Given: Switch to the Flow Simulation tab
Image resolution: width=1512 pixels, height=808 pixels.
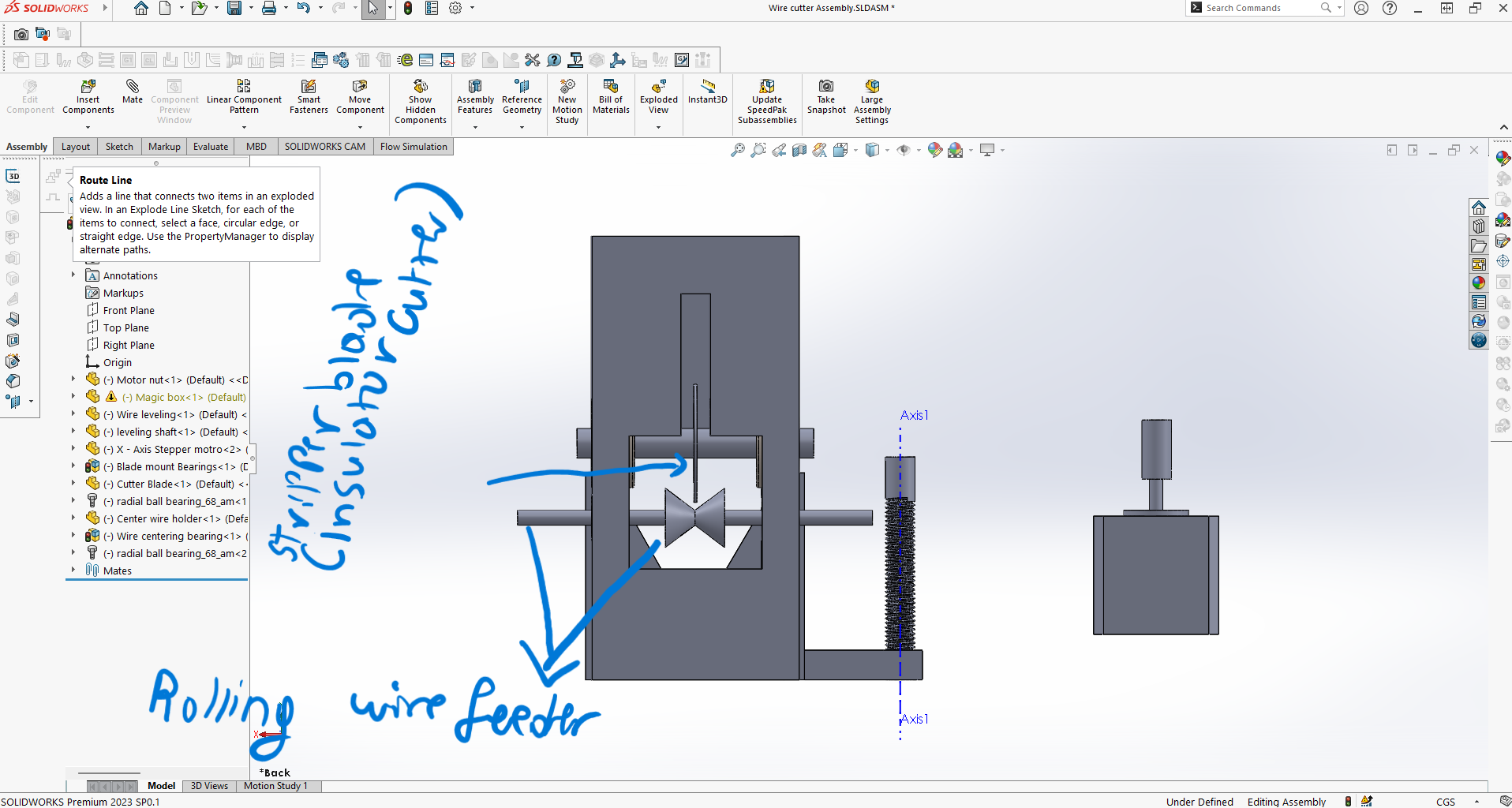Looking at the screenshot, I should click(x=414, y=147).
